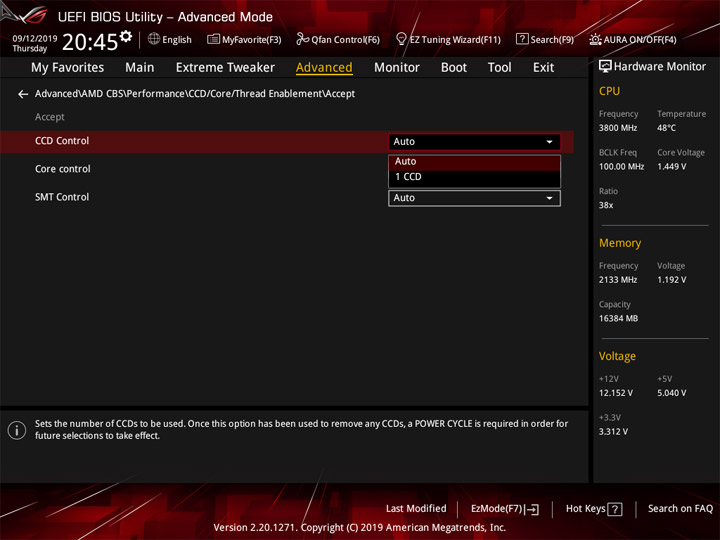720x540 pixels.
Task: Click the English language button
Action: click(177, 39)
